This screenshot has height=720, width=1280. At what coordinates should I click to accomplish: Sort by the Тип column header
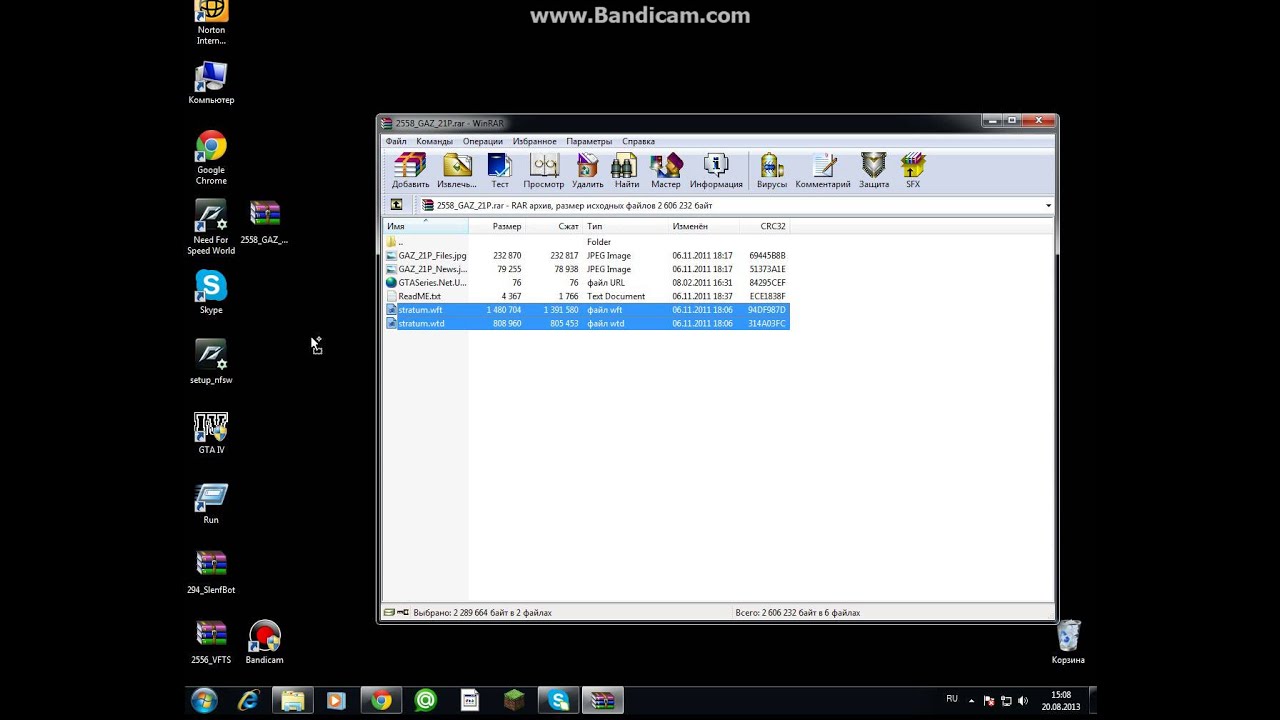coord(625,227)
